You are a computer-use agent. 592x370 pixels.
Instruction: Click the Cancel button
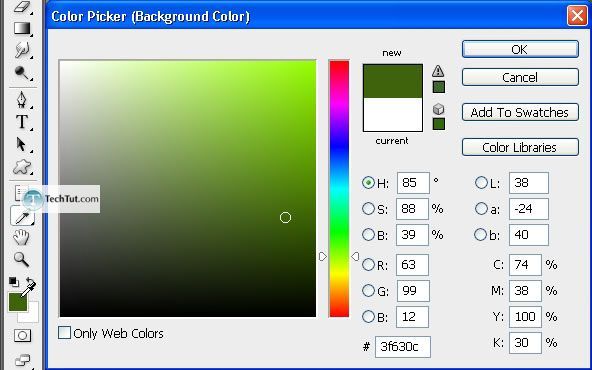tap(520, 77)
